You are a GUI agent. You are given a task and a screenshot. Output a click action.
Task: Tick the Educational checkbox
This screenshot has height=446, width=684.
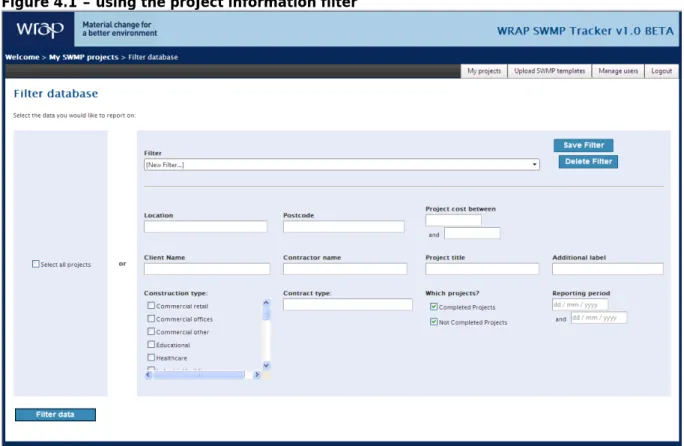pyautogui.click(x=151, y=344)
